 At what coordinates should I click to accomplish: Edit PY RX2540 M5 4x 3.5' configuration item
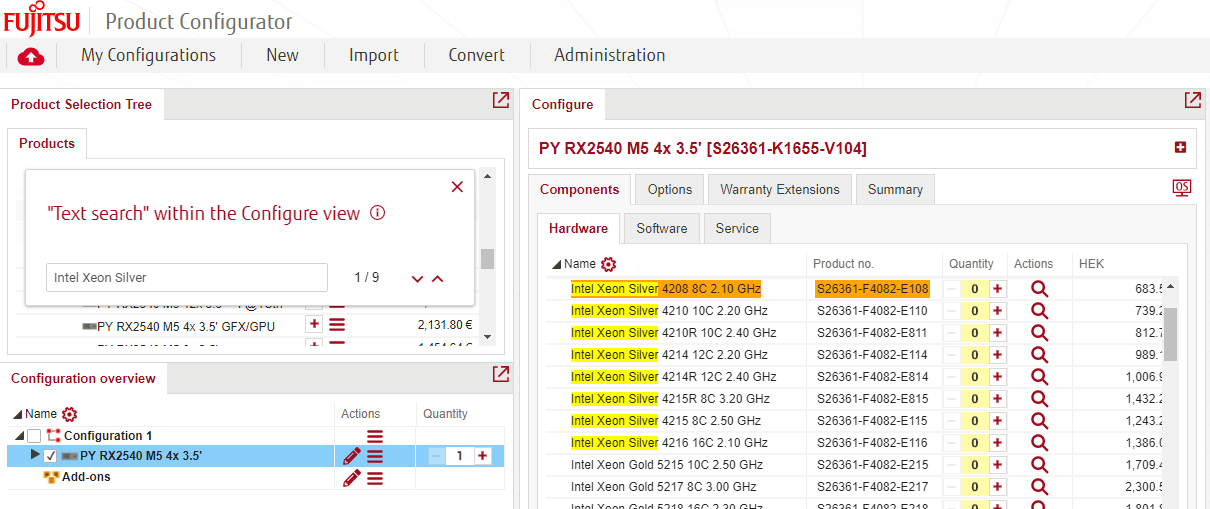[351, 456]
